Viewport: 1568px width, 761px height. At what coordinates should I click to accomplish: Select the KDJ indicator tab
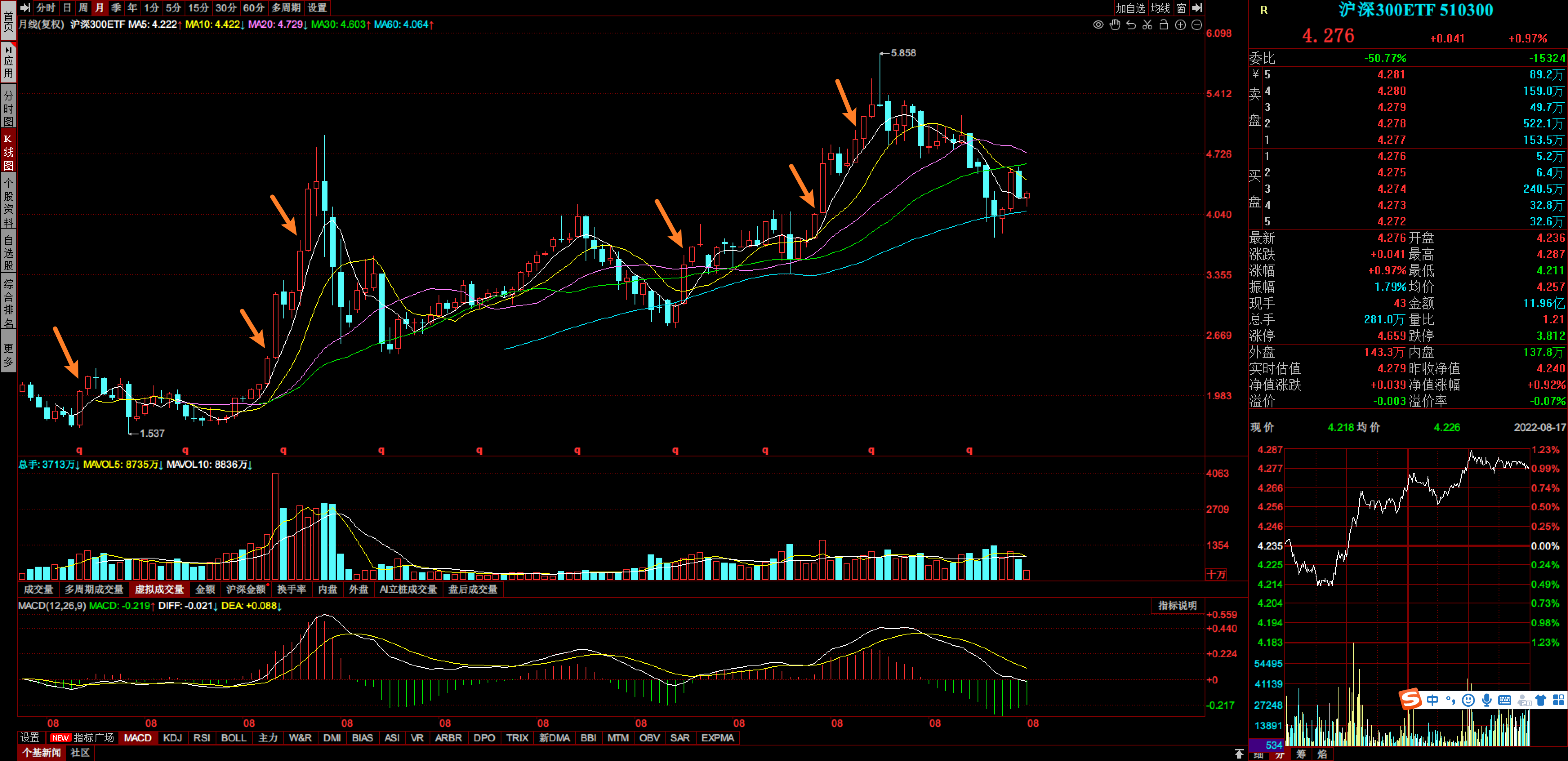[x=172, y=738]
